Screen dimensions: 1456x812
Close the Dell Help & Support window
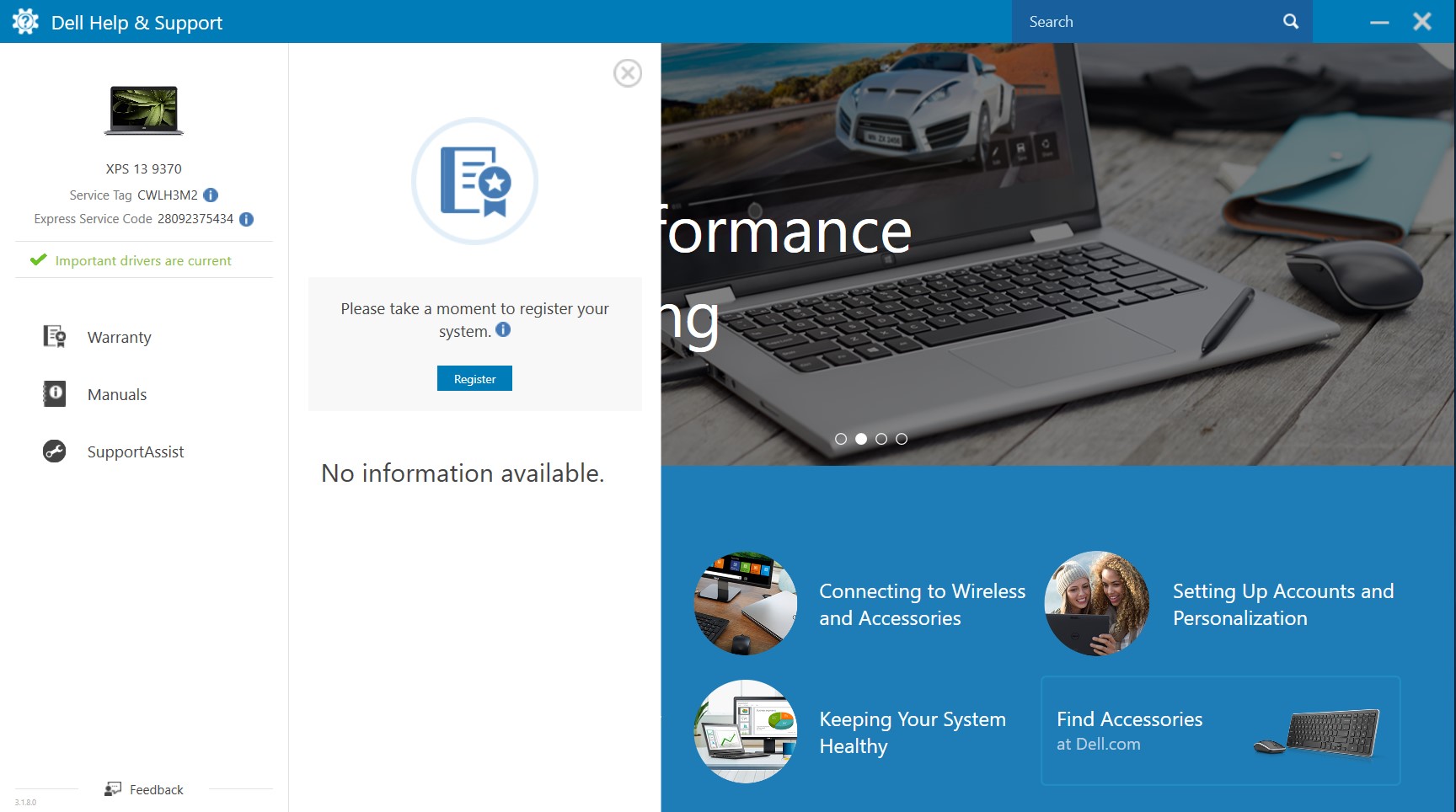[x=1422, y=22]
